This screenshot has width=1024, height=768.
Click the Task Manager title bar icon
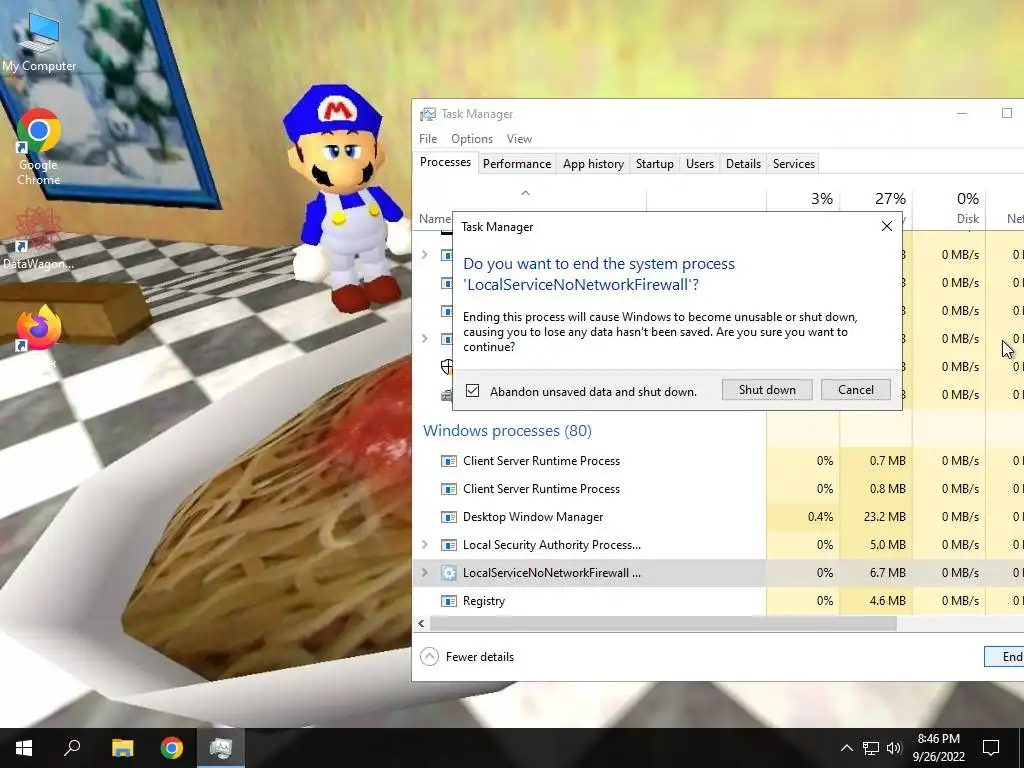[x=428, y=114]
